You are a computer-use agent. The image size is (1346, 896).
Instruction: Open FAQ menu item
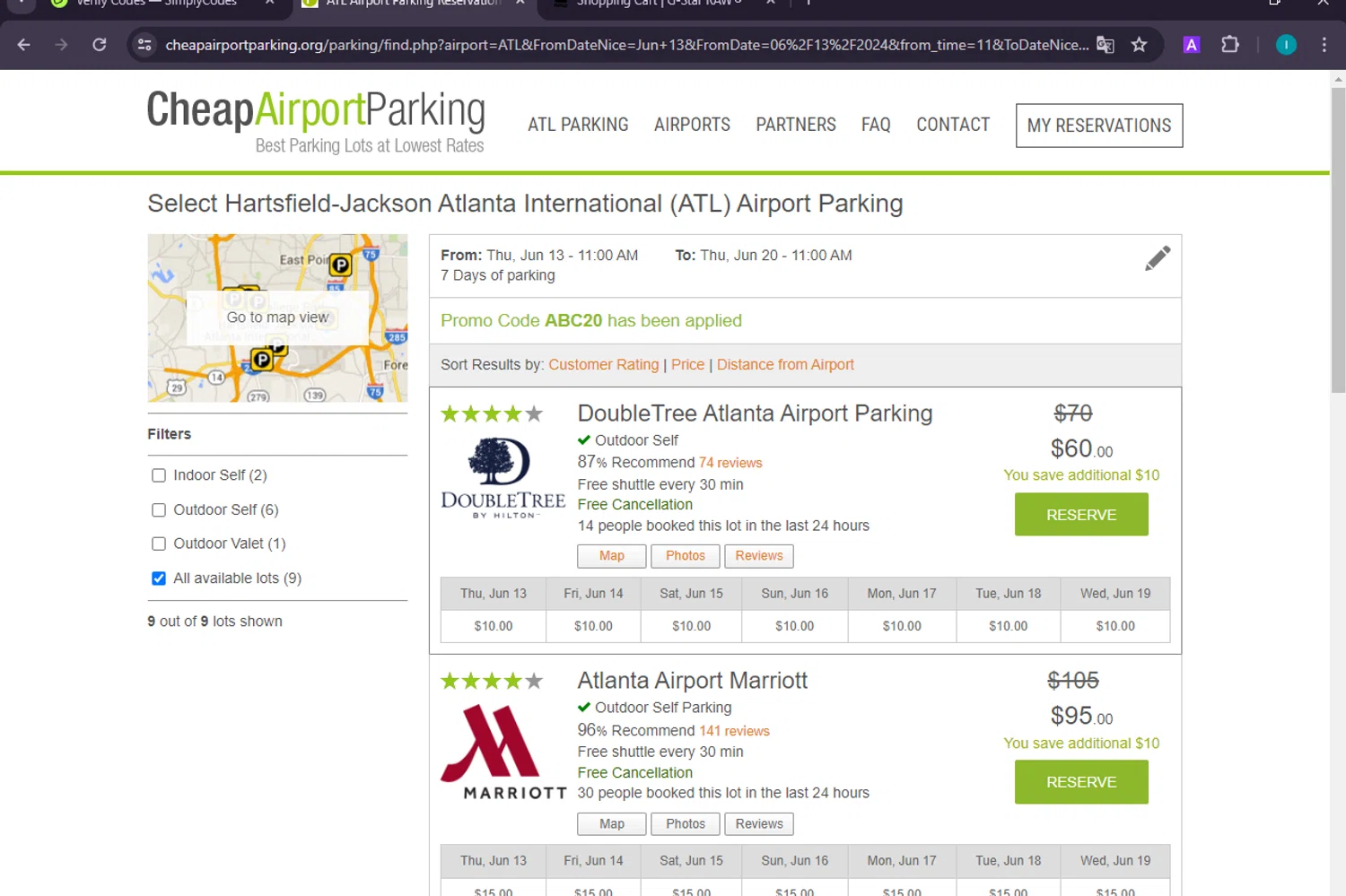(876, 125)
